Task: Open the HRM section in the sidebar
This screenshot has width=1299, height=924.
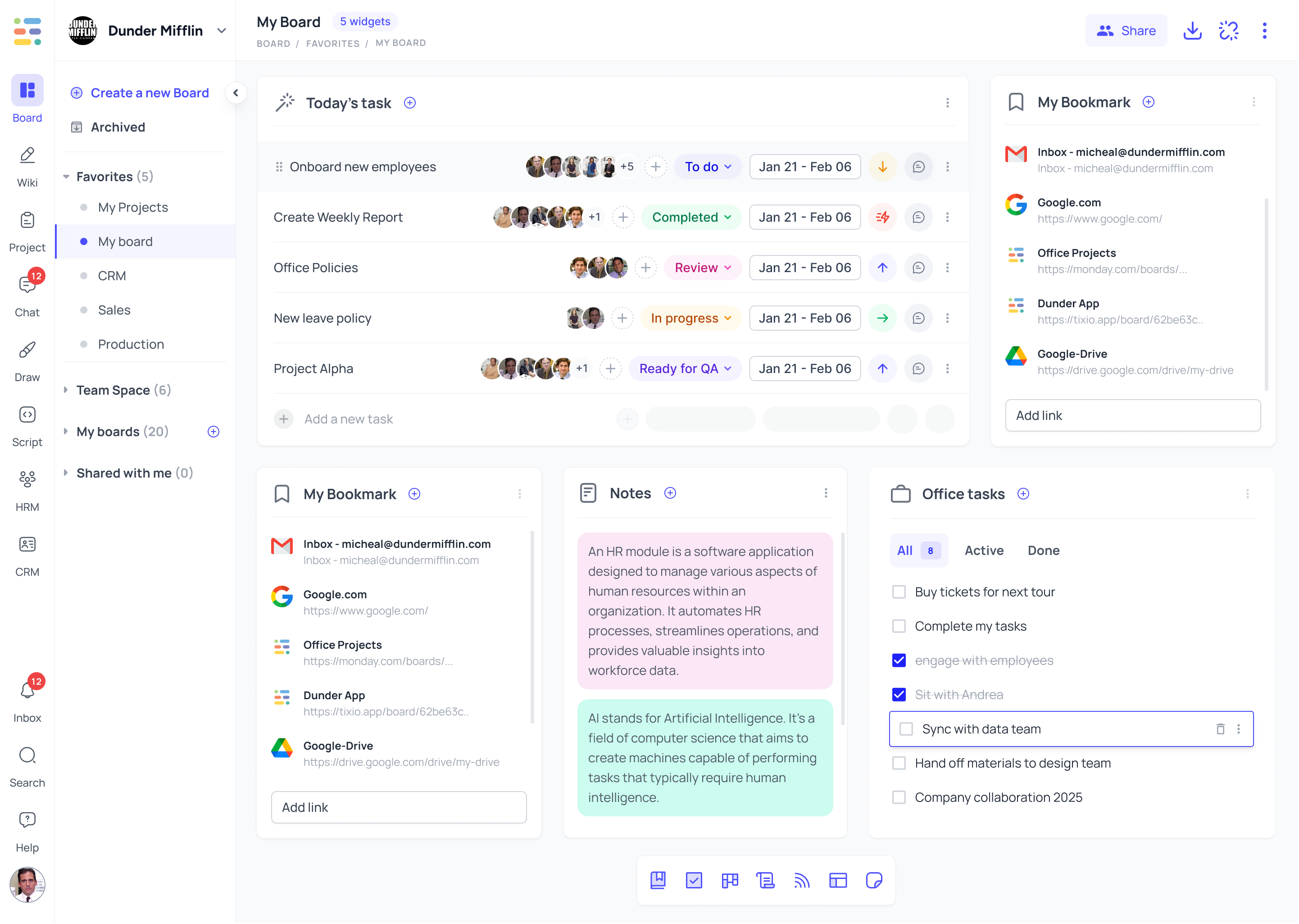Action: pos(27,488)
